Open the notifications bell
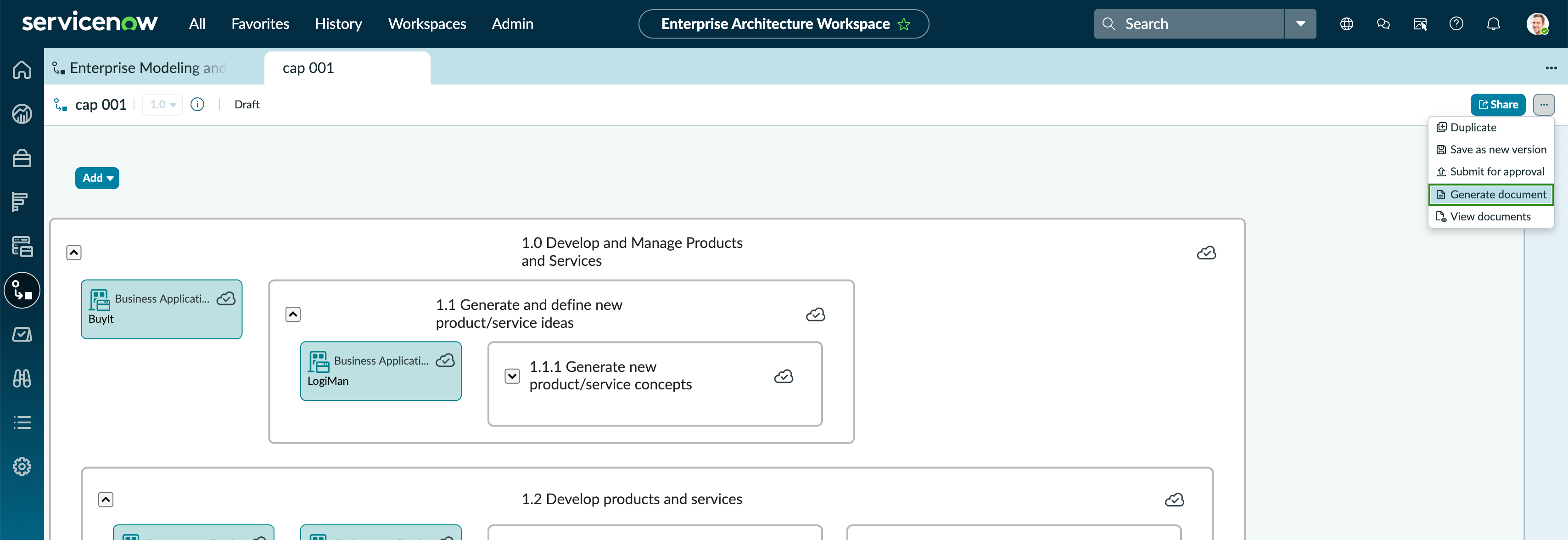The height and width of the screenshot is (540, 1568). [1493, 24]
